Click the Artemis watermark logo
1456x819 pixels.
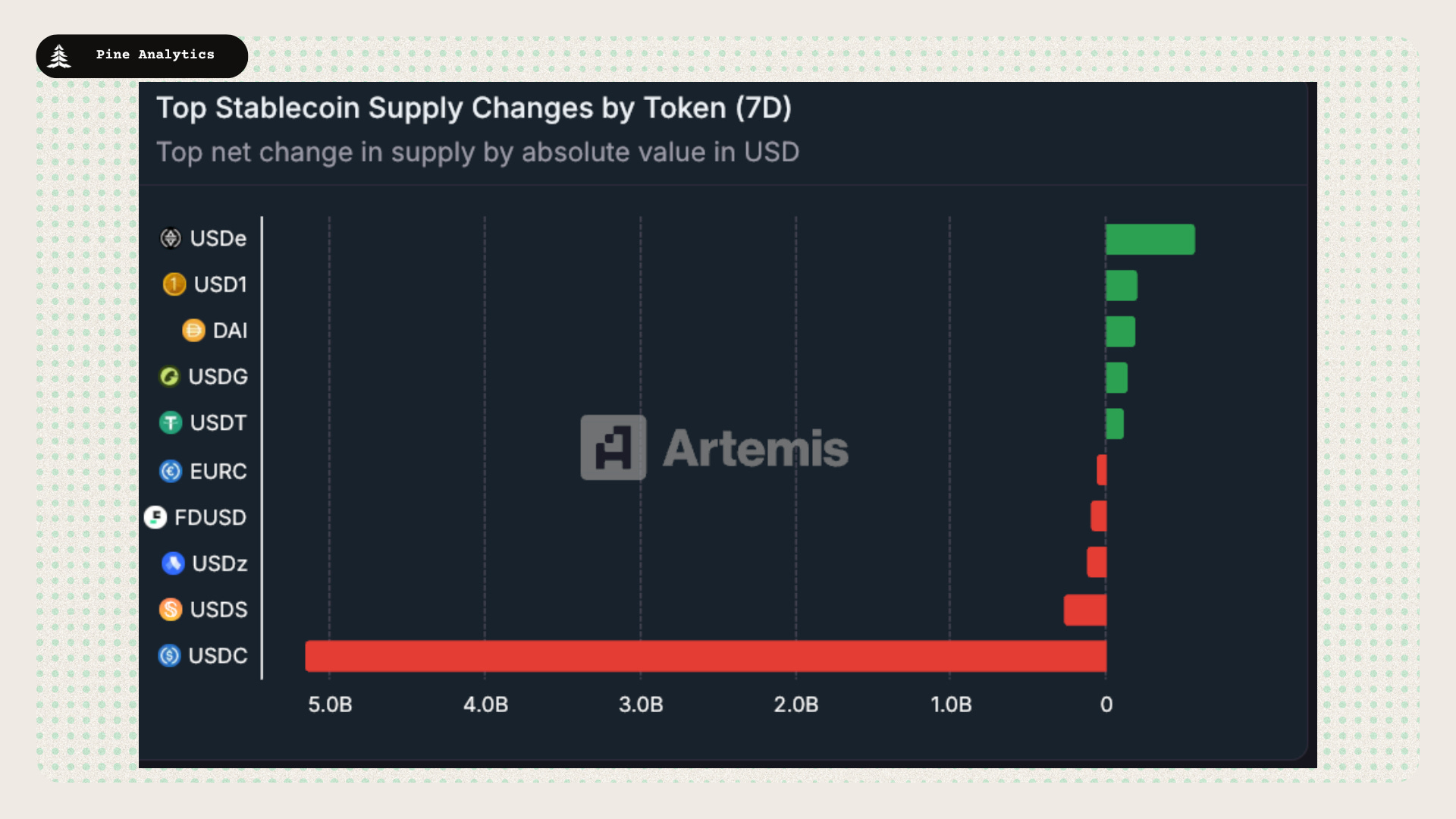tap(714, 447)
